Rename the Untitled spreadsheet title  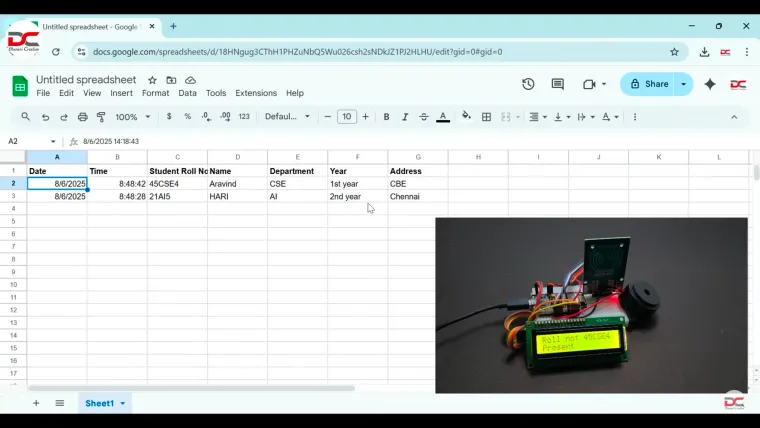[x=86, y=79]
